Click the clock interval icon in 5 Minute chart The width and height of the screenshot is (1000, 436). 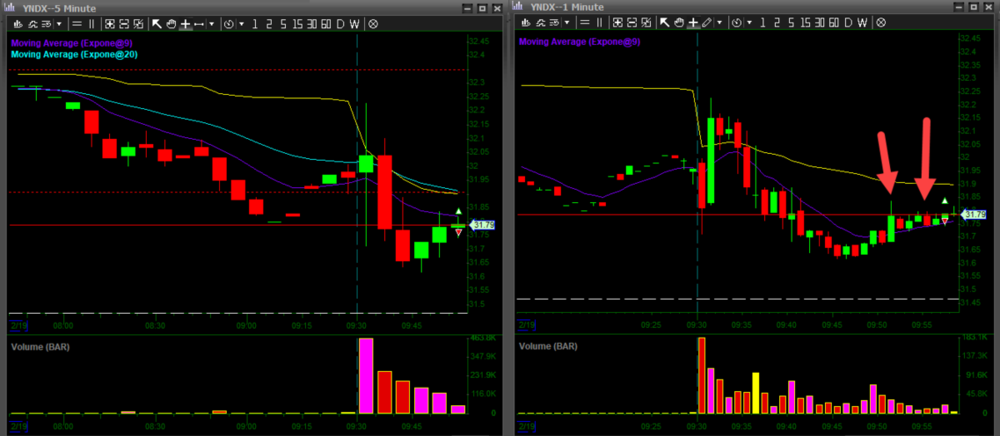pos(229,22)
